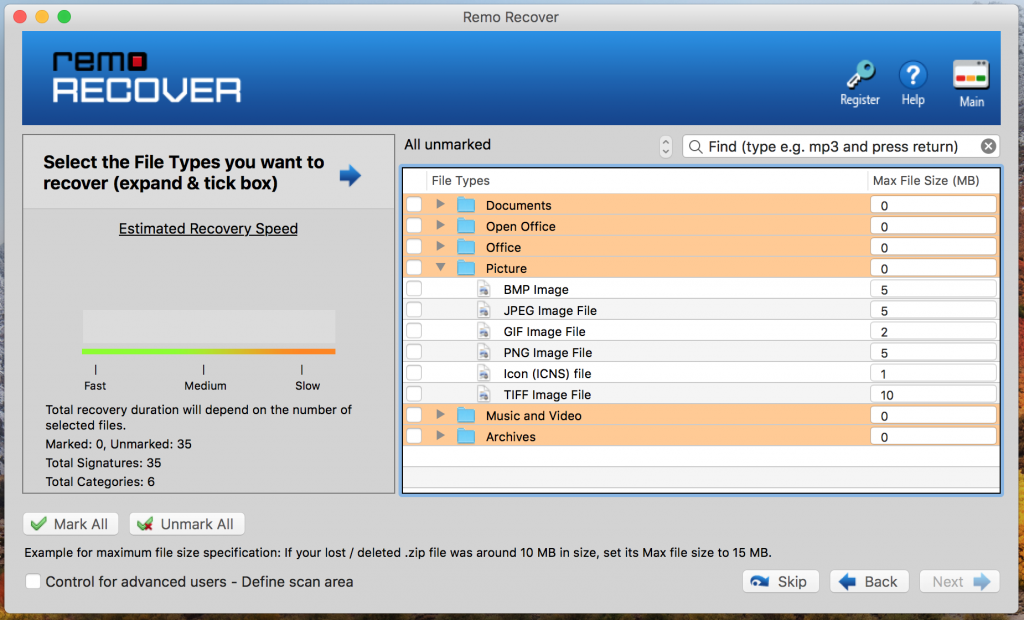Open the Register key icon
Viewport: 1024px width, 620px height.
(x=861, y=74)
